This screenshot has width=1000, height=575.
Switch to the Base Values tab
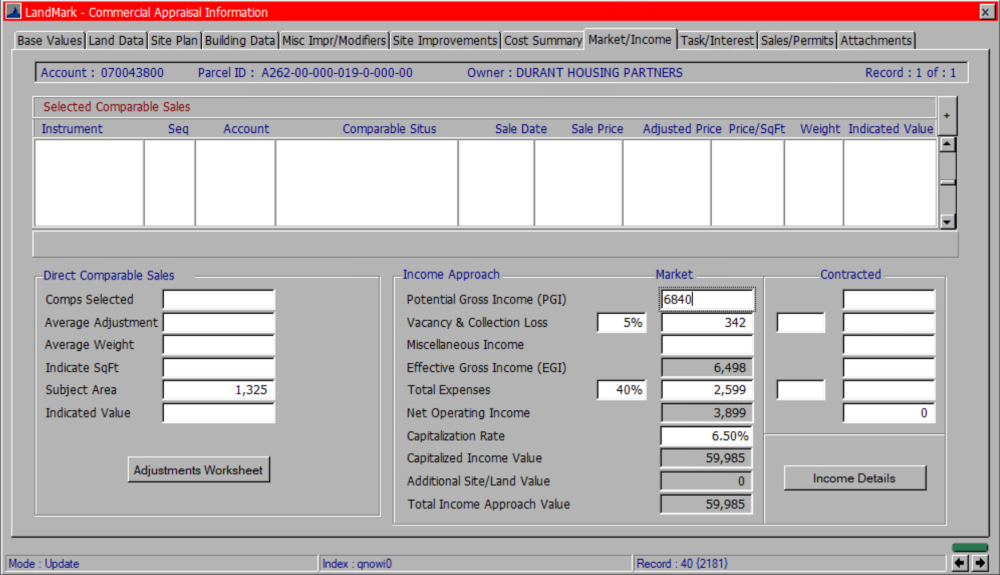[x=49, y=40]
